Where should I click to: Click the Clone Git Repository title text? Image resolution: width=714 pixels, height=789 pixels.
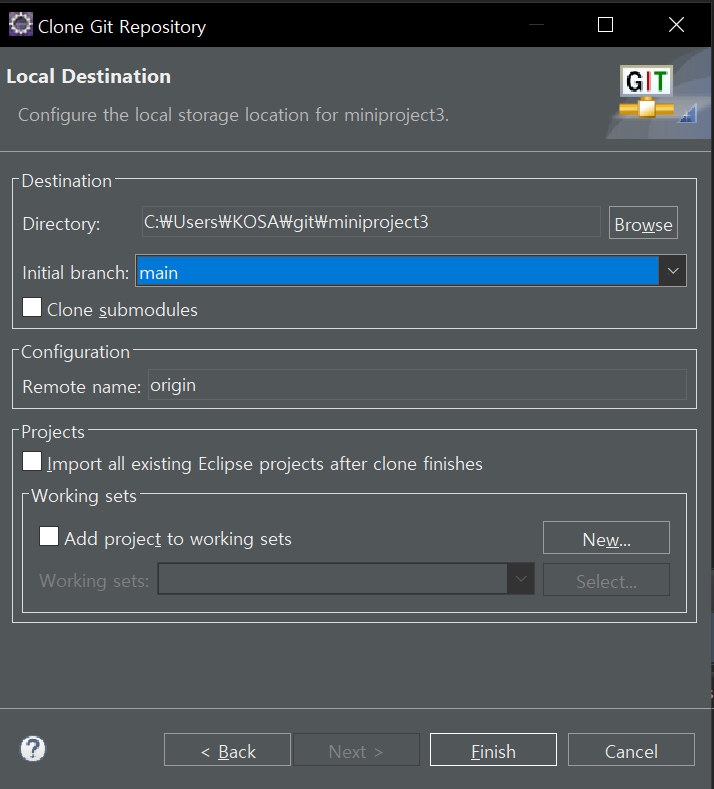click(x=122, y=27)
